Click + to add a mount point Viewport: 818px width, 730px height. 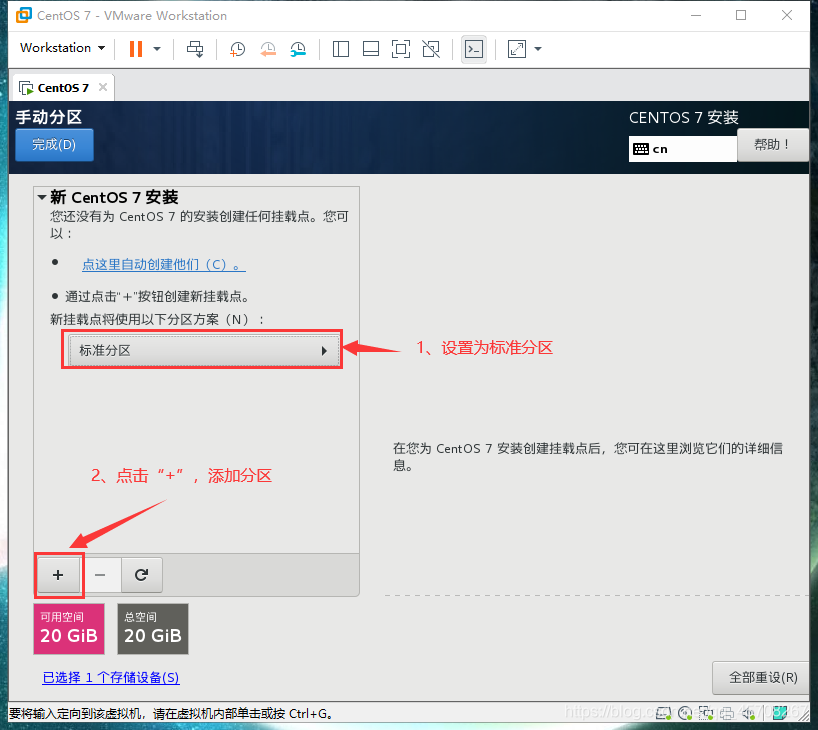point(58,575)
